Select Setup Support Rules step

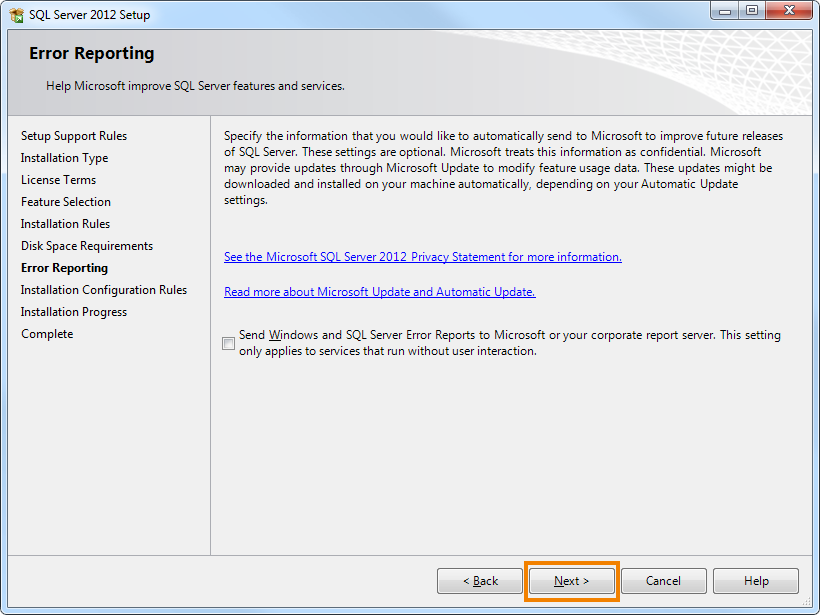click(x=74, y=136)
